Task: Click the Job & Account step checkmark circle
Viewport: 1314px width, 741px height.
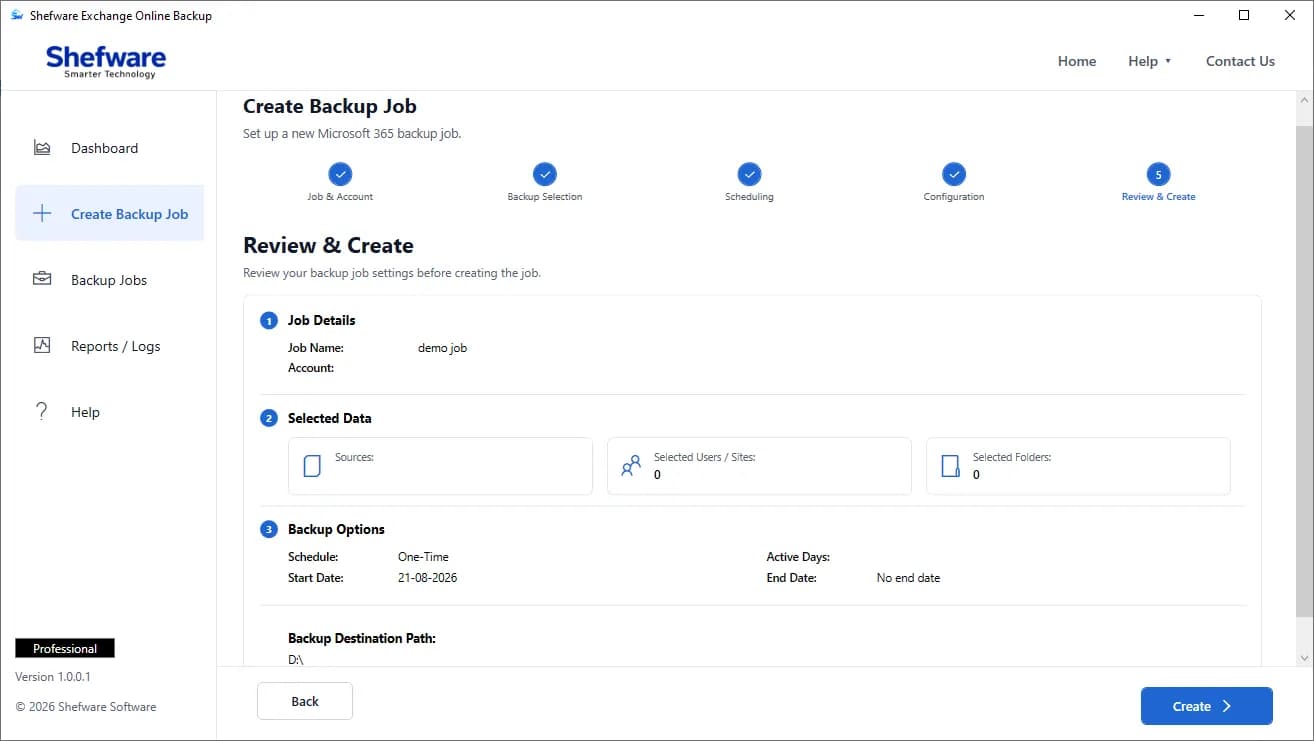Action: pos(340,174)
